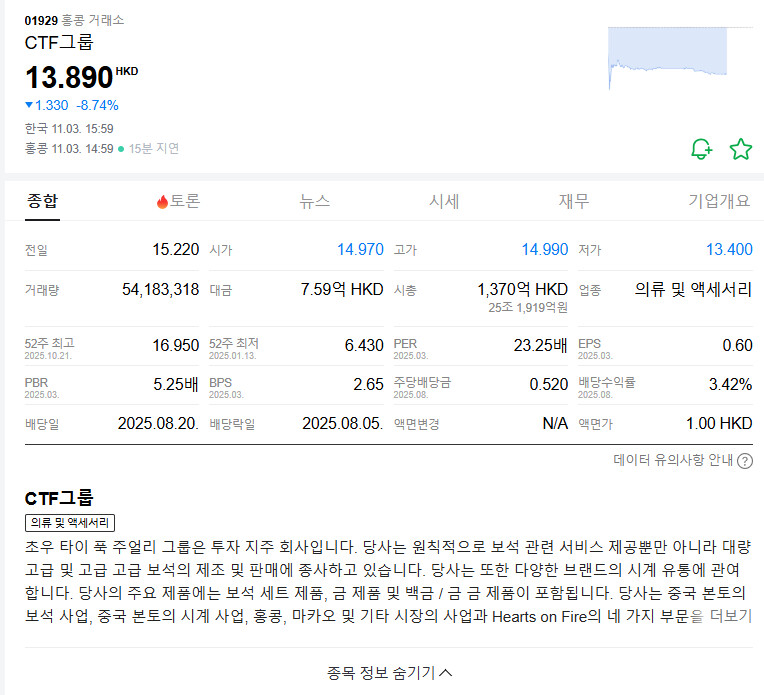Add CTF그룹 to favorites with the star icon

[x=741, y=149]
